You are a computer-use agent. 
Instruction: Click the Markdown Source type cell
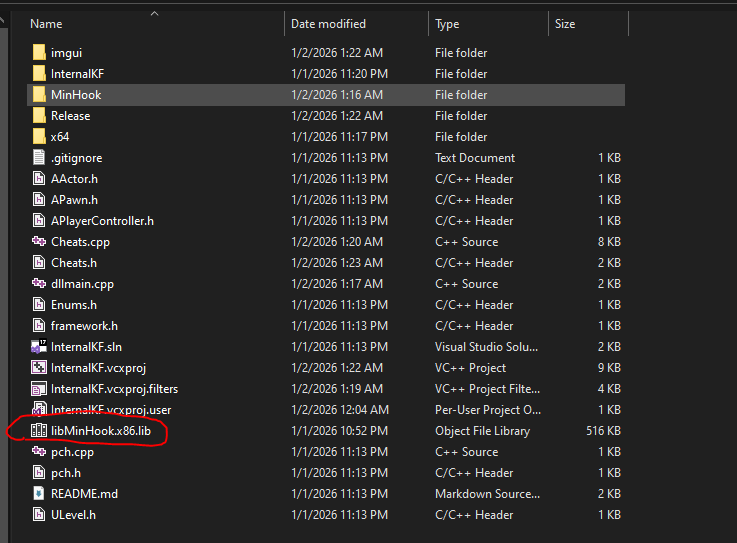point(487,494)
